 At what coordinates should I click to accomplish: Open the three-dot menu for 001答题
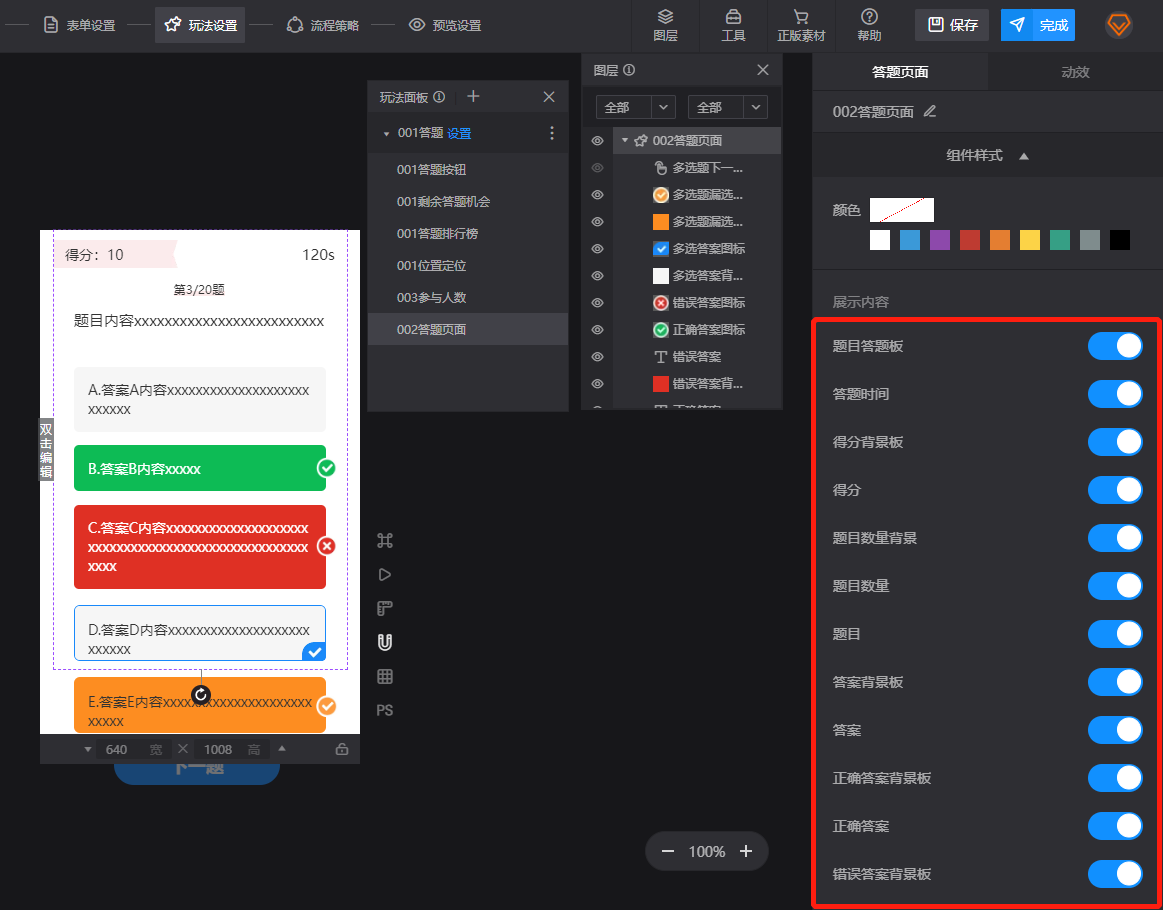point(551,133)
